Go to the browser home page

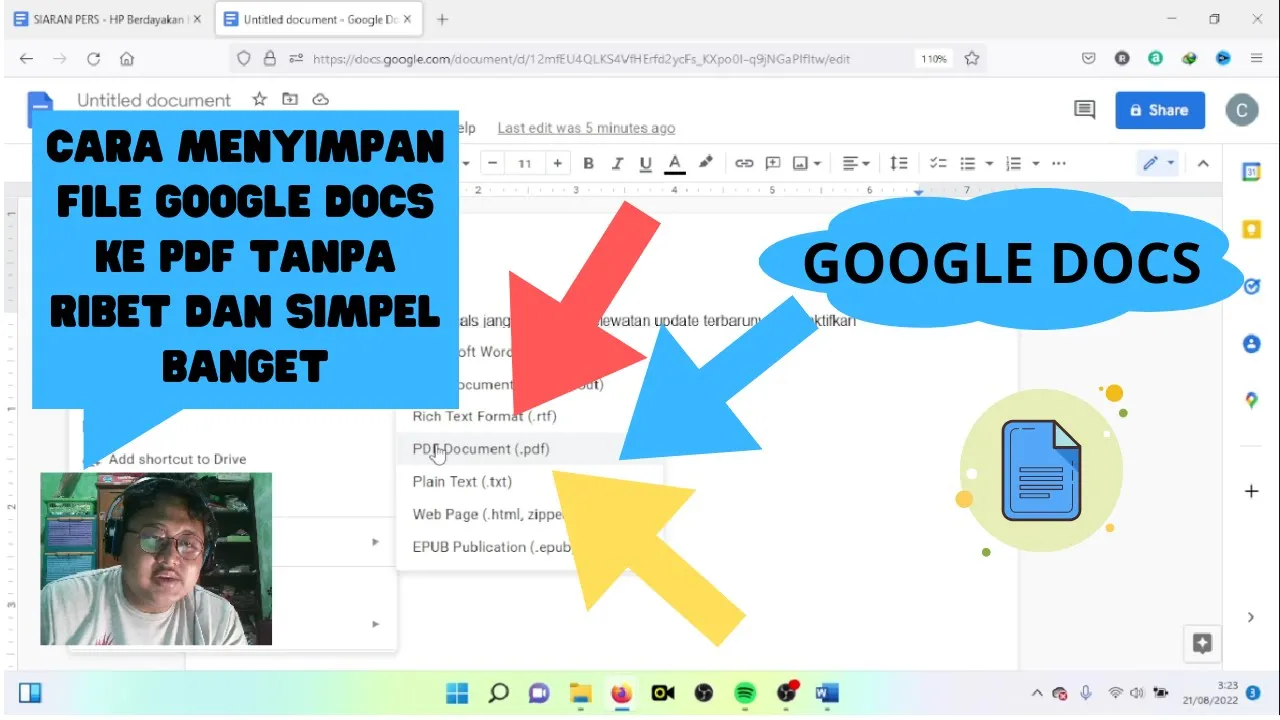tap(126, 59)
